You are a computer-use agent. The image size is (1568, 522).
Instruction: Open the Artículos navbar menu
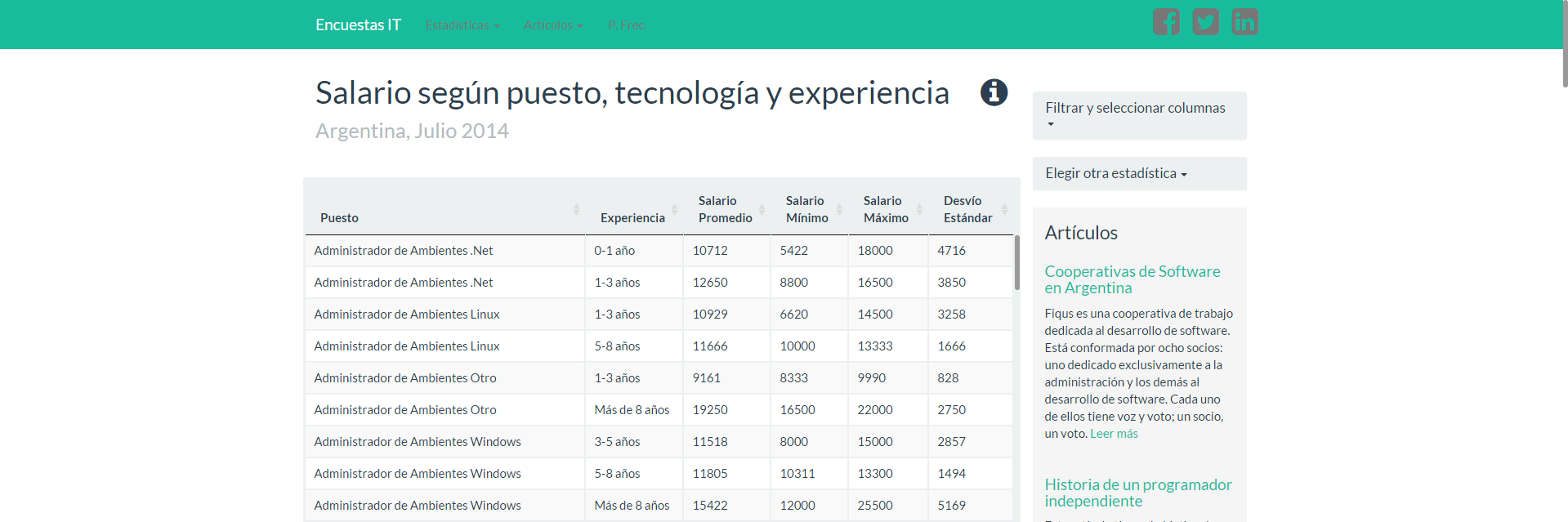[x=553, y=25]
